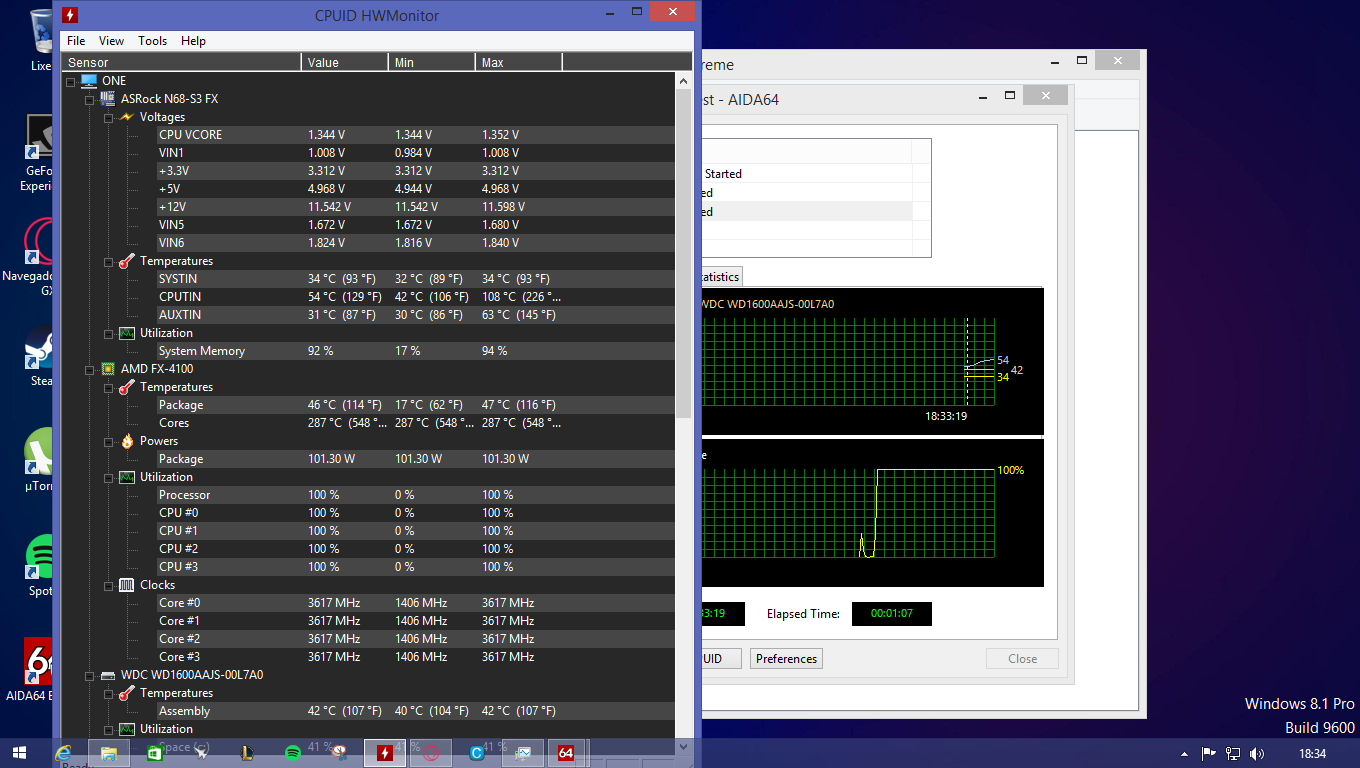Open the Help menu

[x=193, y=41]
